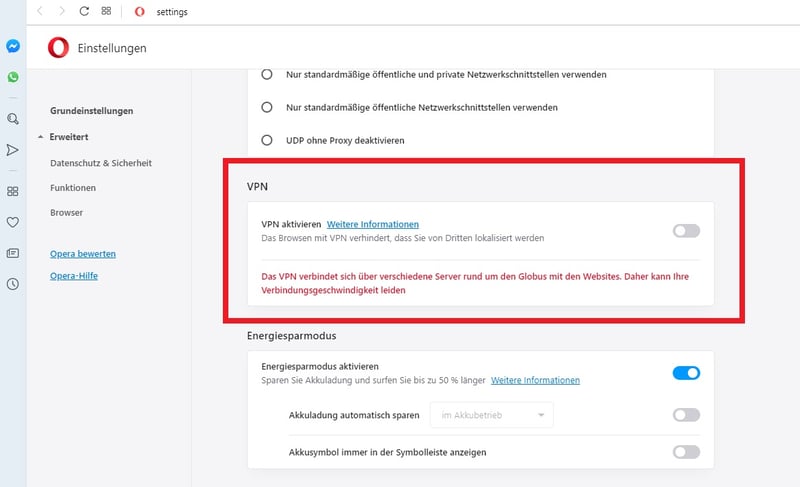
Task: Enable Akkusymbol immer in der Symbolleiste toggle
Action: point(686,452)
